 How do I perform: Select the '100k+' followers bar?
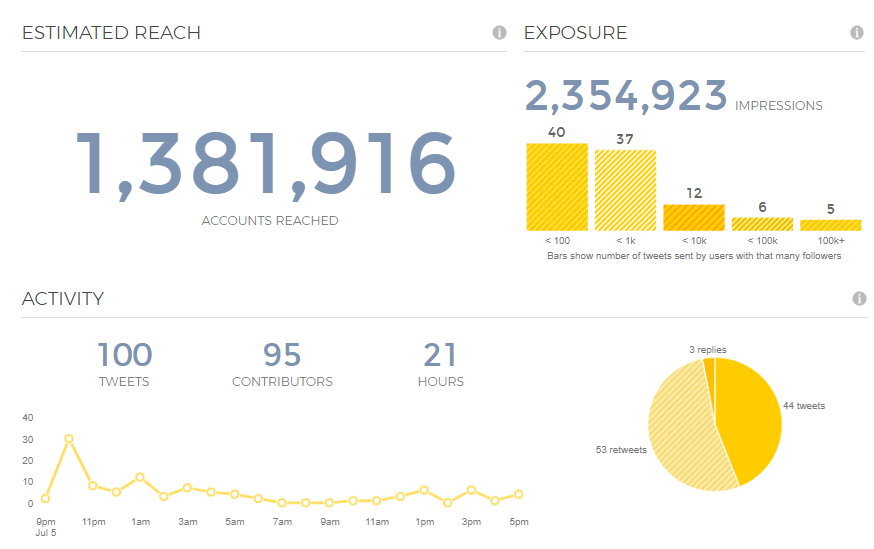831,225
